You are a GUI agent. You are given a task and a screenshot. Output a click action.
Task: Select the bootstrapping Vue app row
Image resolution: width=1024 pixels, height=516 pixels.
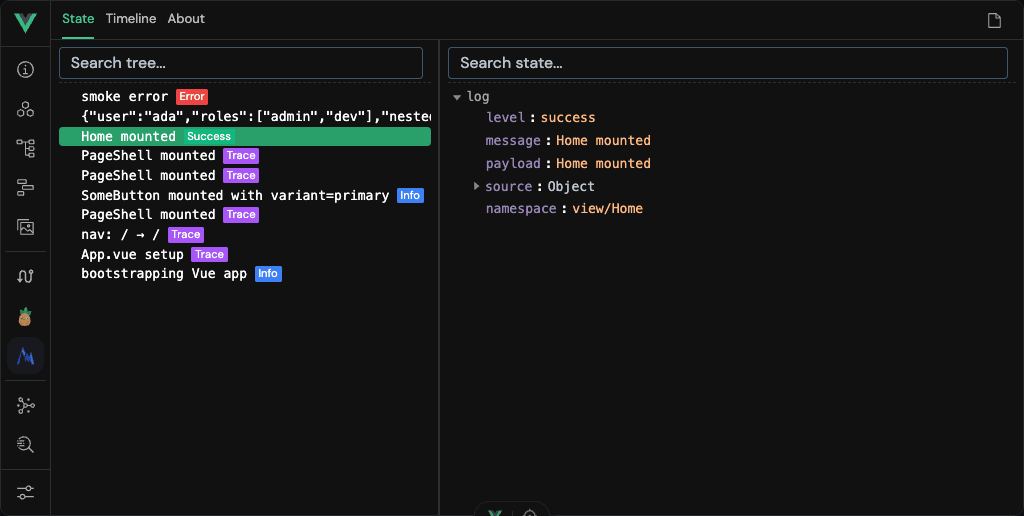coord(245,274)
